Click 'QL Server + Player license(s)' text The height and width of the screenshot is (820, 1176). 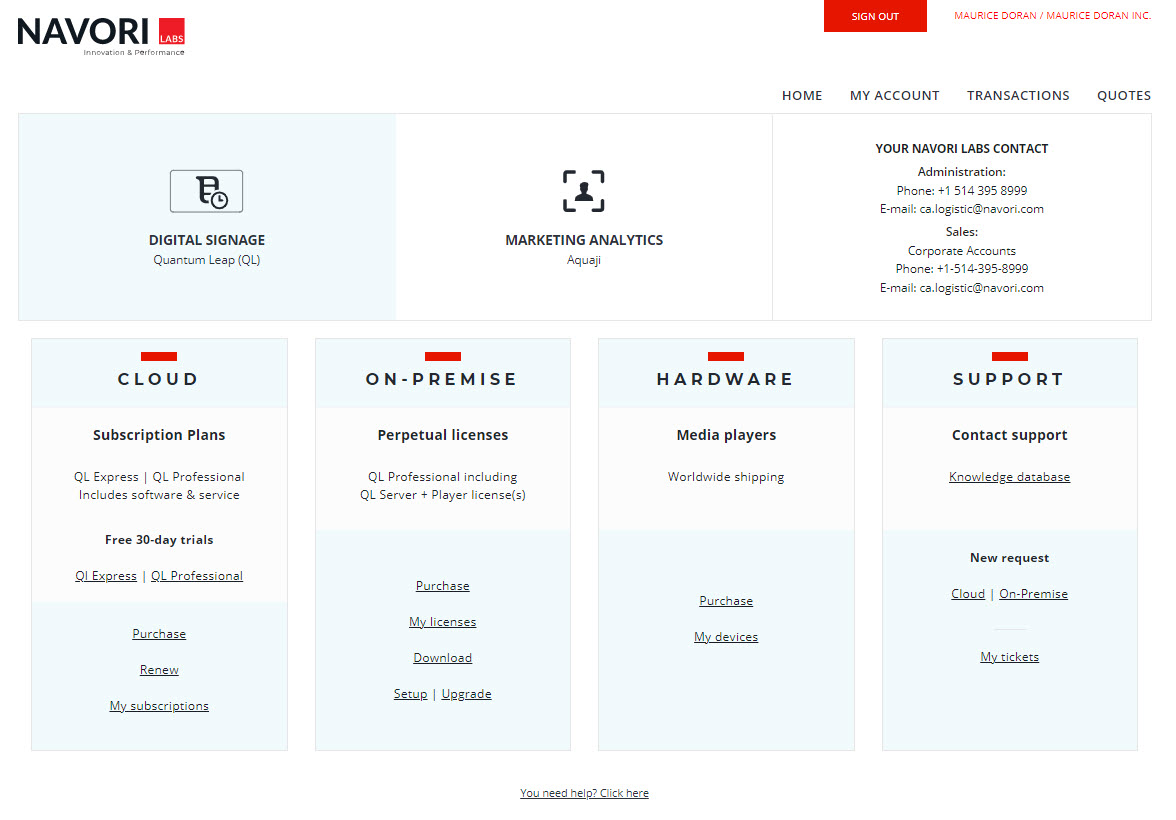(442, 494)
